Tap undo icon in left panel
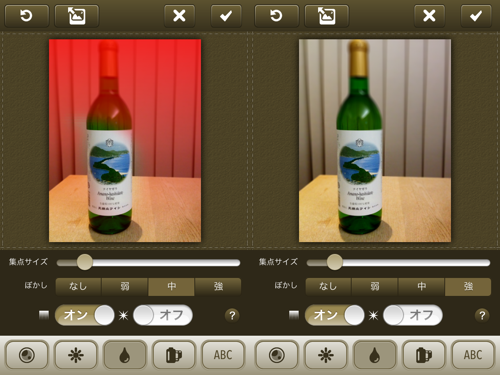The height and width of the screenshot is (375, 500). (x=27, y=16)
